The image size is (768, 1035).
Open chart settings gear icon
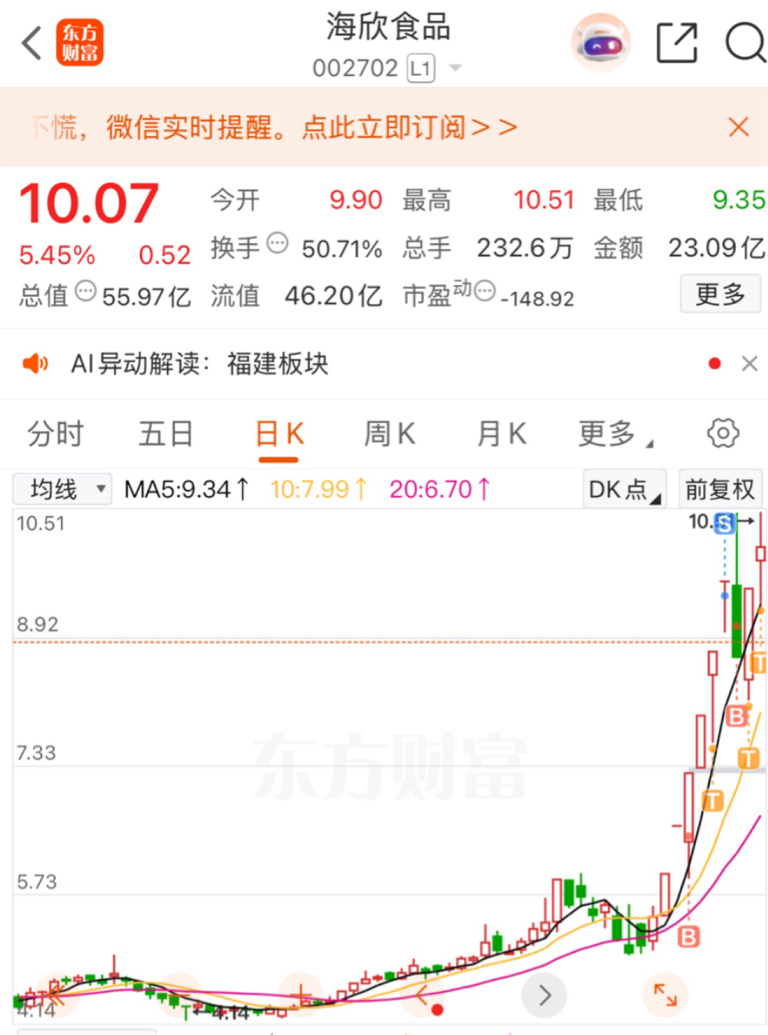click(723, 434)
